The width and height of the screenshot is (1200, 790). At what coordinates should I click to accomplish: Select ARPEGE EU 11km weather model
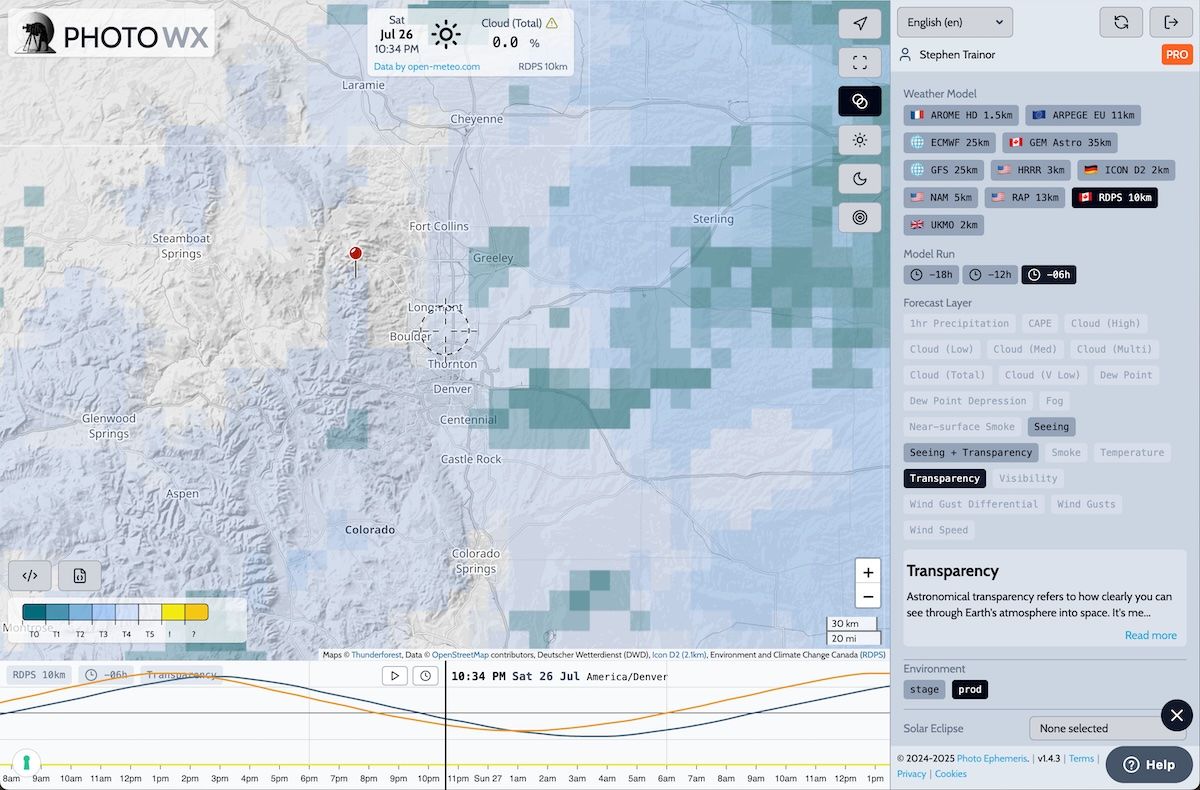click(x=1083, y=115)
